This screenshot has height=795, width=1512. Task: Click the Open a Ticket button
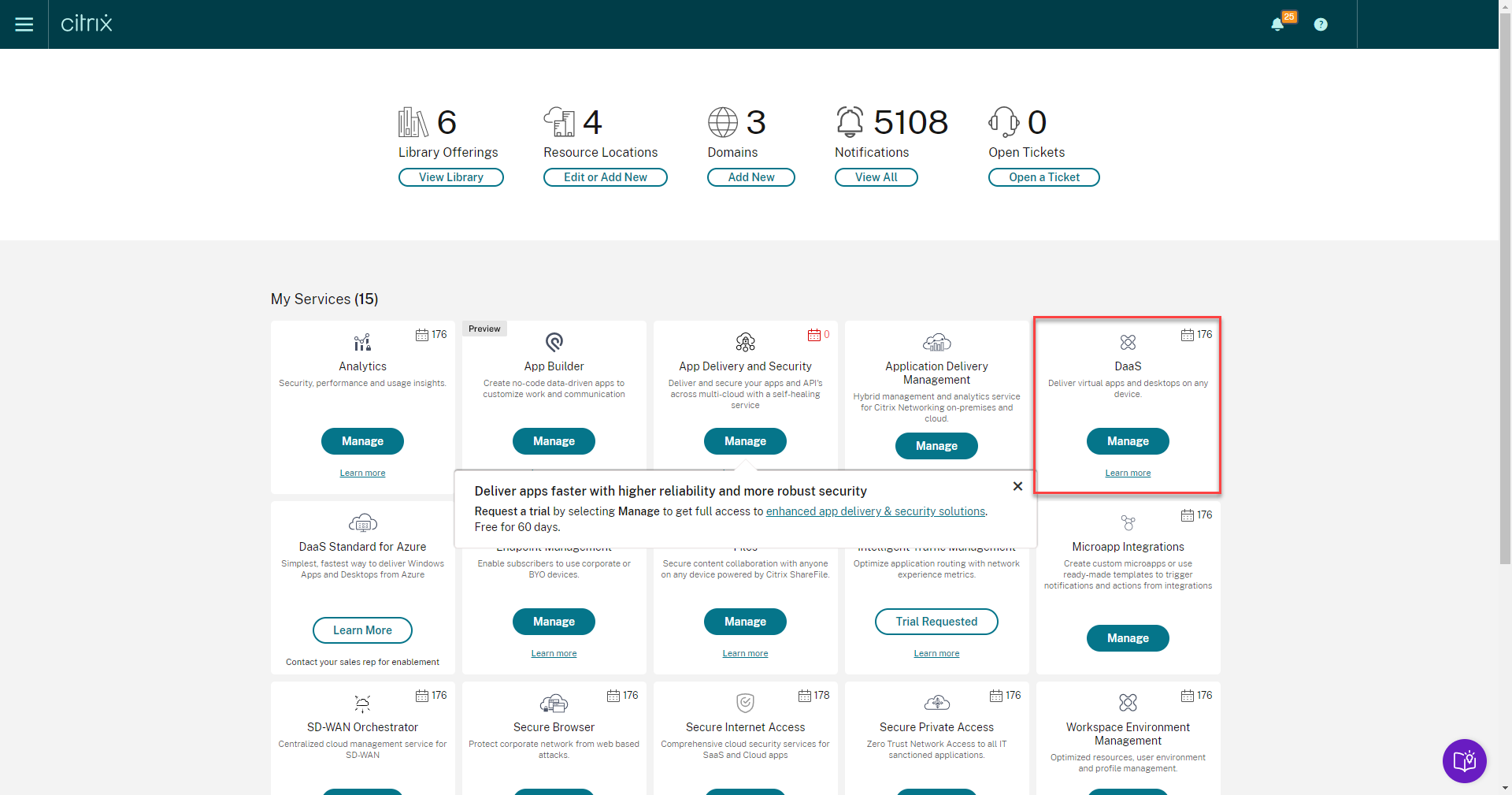pyautogui.click(x=1044, y=177)
